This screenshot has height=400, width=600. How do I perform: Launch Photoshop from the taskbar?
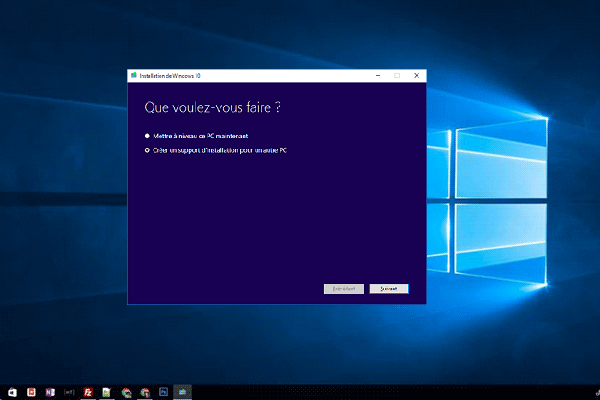pyautogui.click(x=163, y=392)
